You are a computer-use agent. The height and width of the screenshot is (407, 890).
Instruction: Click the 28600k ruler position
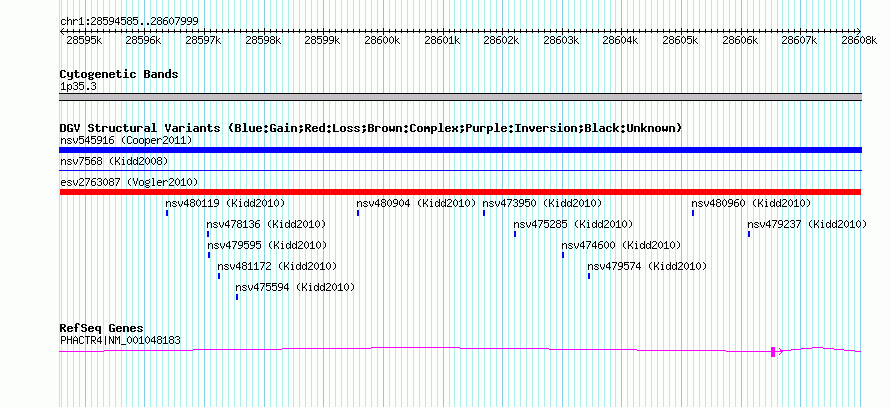tap(382, 40)
